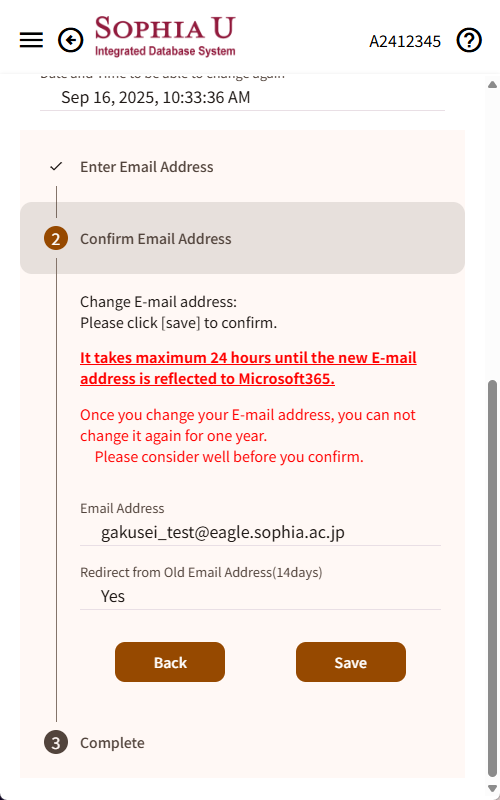Click the red Microsoft365 24 hours warning link
Image resolution: width=500 pixels, height=800 pixels.
pyautogui.click(x=248, y=368)
